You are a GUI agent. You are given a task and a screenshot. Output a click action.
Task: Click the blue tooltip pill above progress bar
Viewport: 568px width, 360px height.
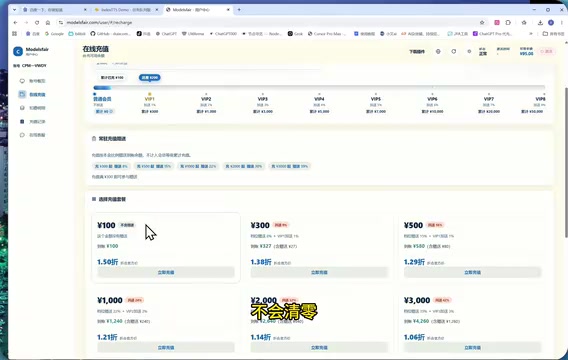[150, 78]
